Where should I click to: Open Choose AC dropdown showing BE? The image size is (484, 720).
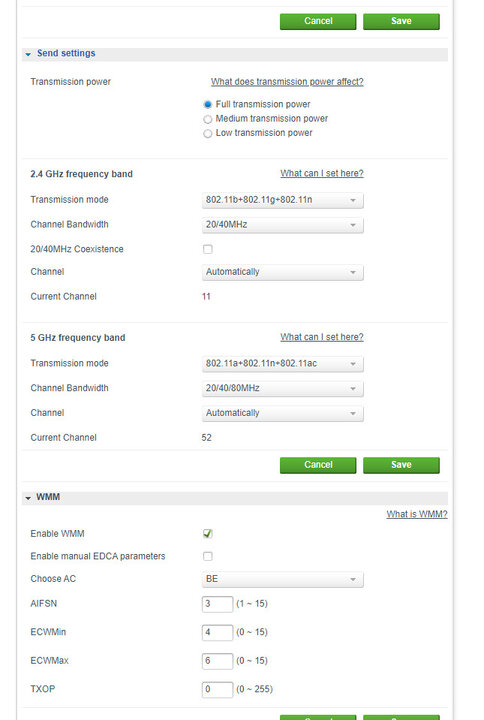(282, 579)
